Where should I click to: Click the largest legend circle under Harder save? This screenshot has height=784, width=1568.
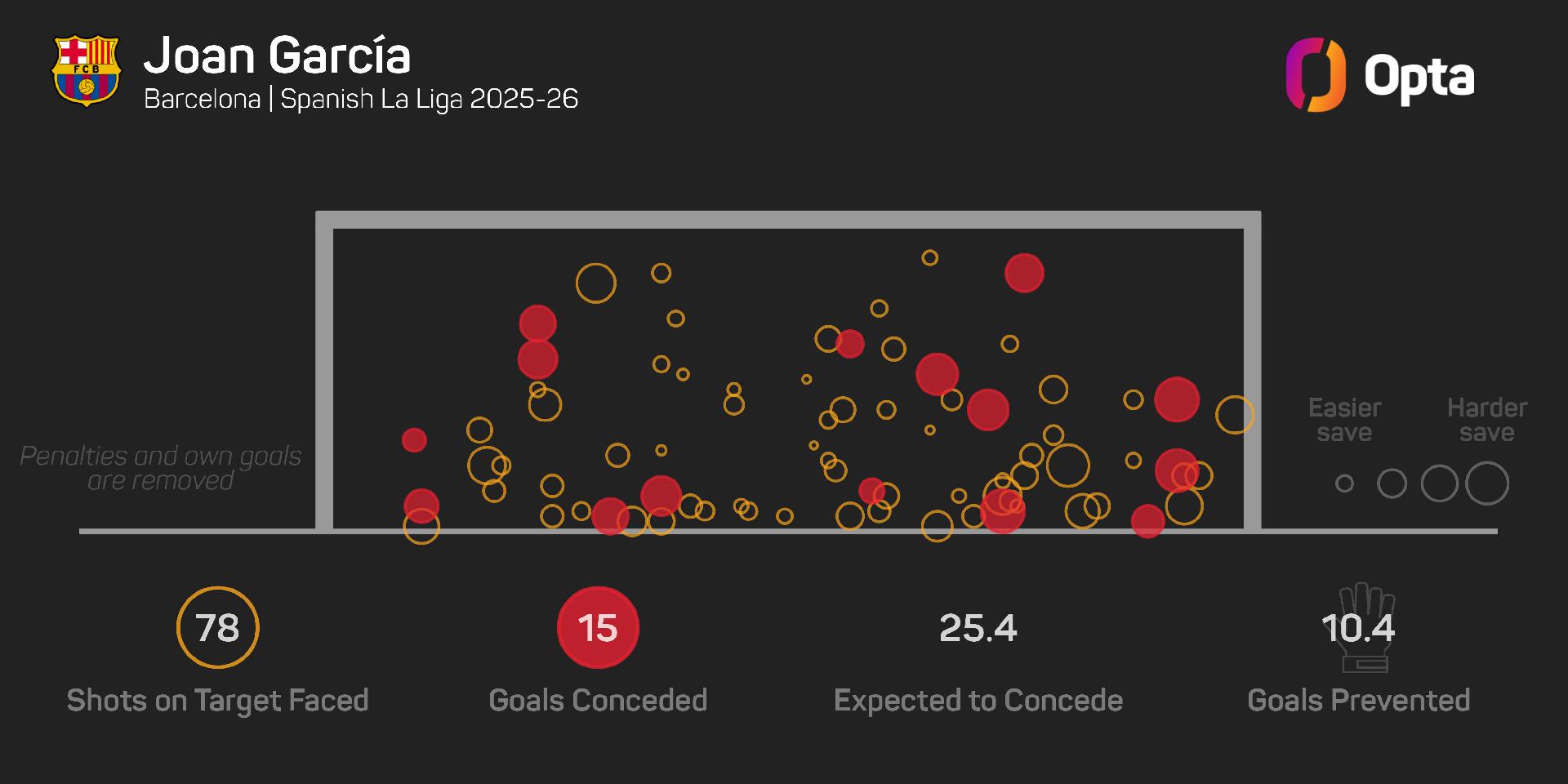tap(1486, 483)
